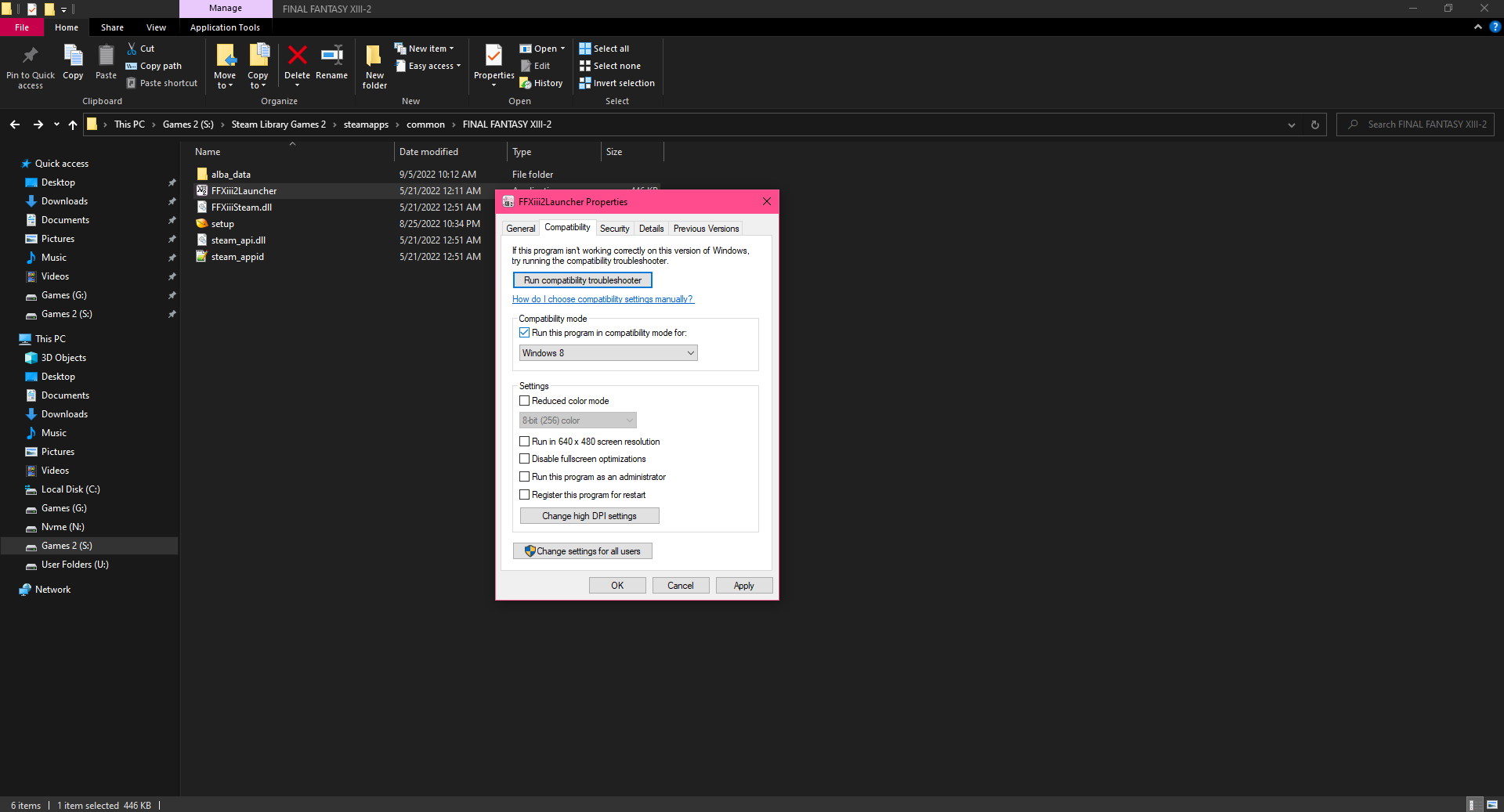Check Register this program for restart
Viewport: 1504px width, 812px height.
click(525, 495)
